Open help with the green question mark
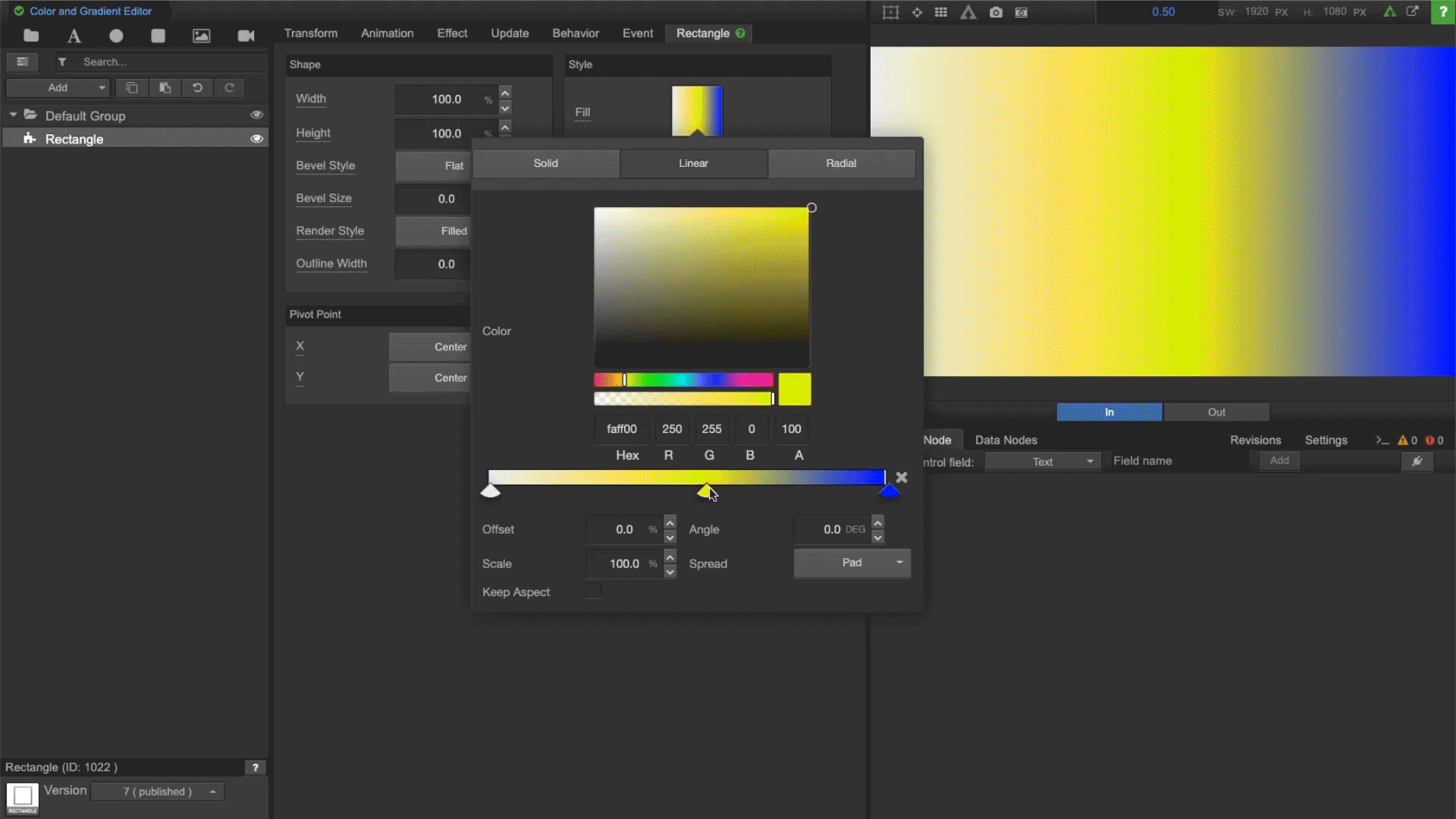This screenshot has width=1456, height=819. 1443,12
